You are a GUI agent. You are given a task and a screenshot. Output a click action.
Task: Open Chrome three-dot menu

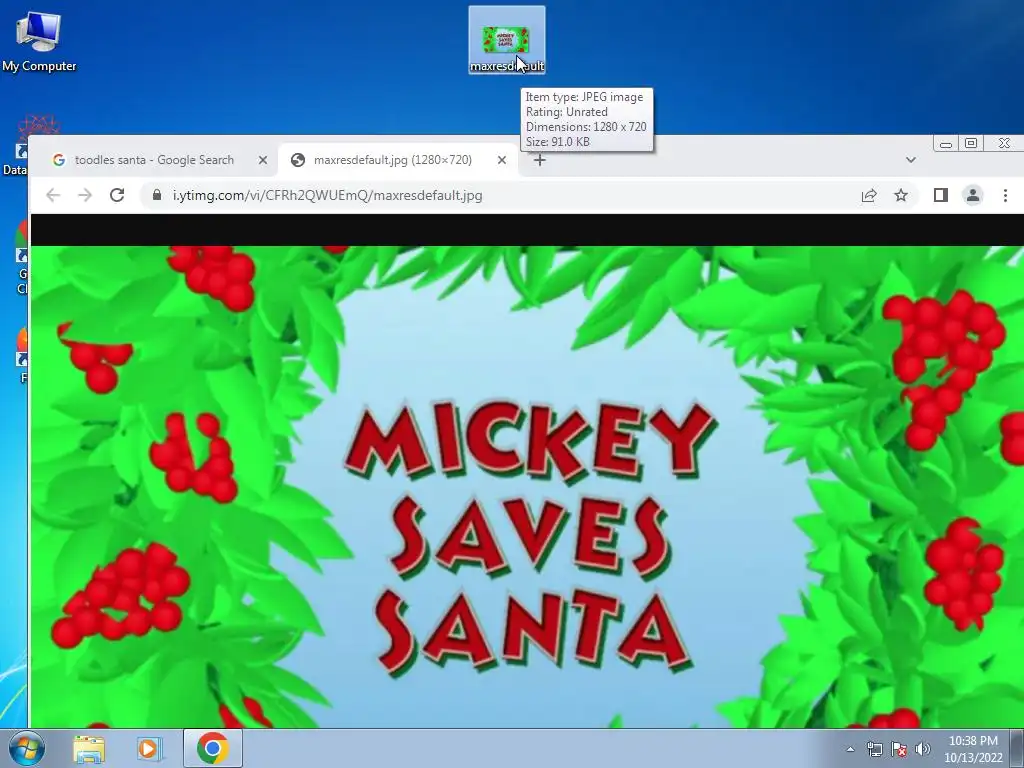1005,195
